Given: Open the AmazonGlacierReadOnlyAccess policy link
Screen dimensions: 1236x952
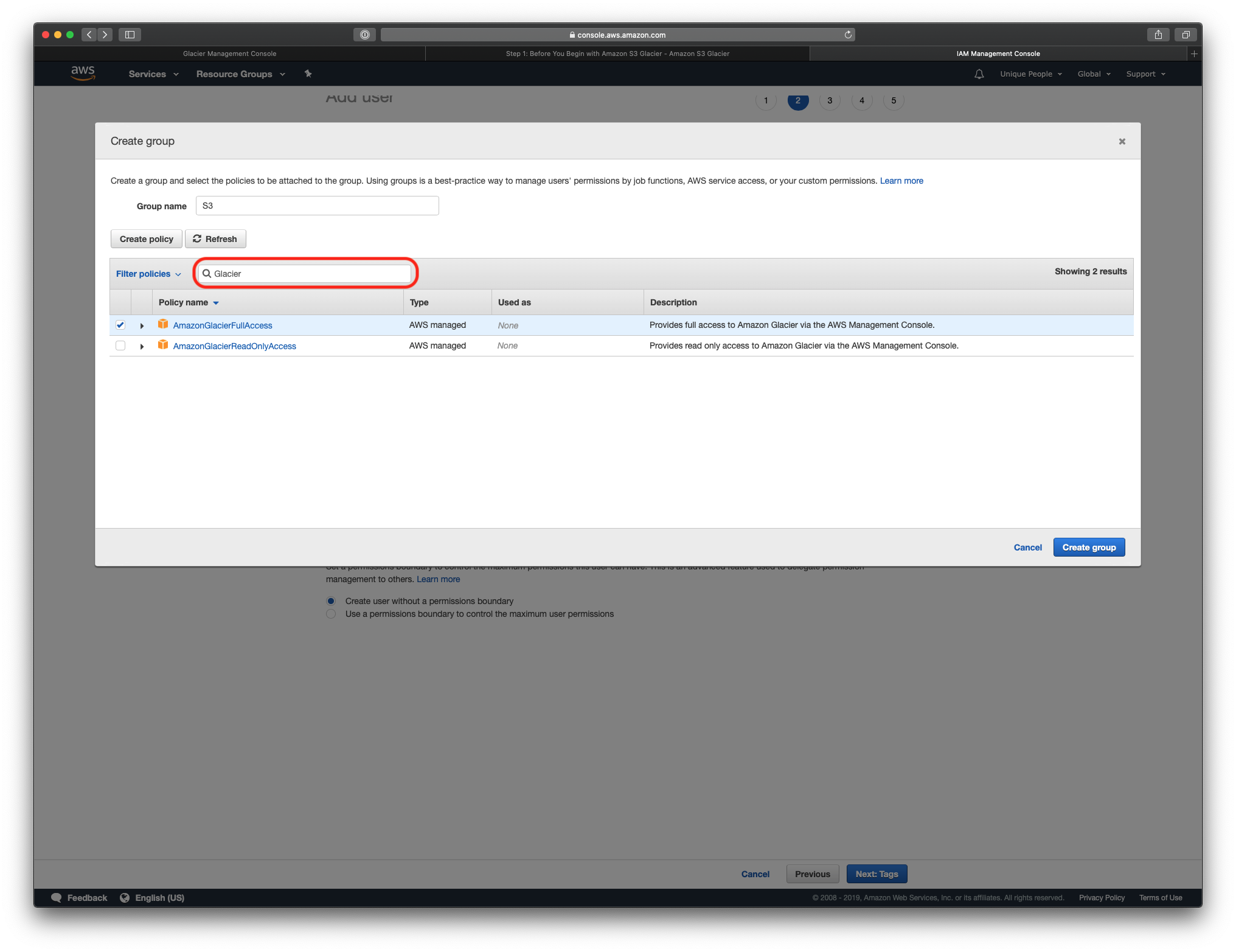Looking at the screenshot, I should 235,346.
